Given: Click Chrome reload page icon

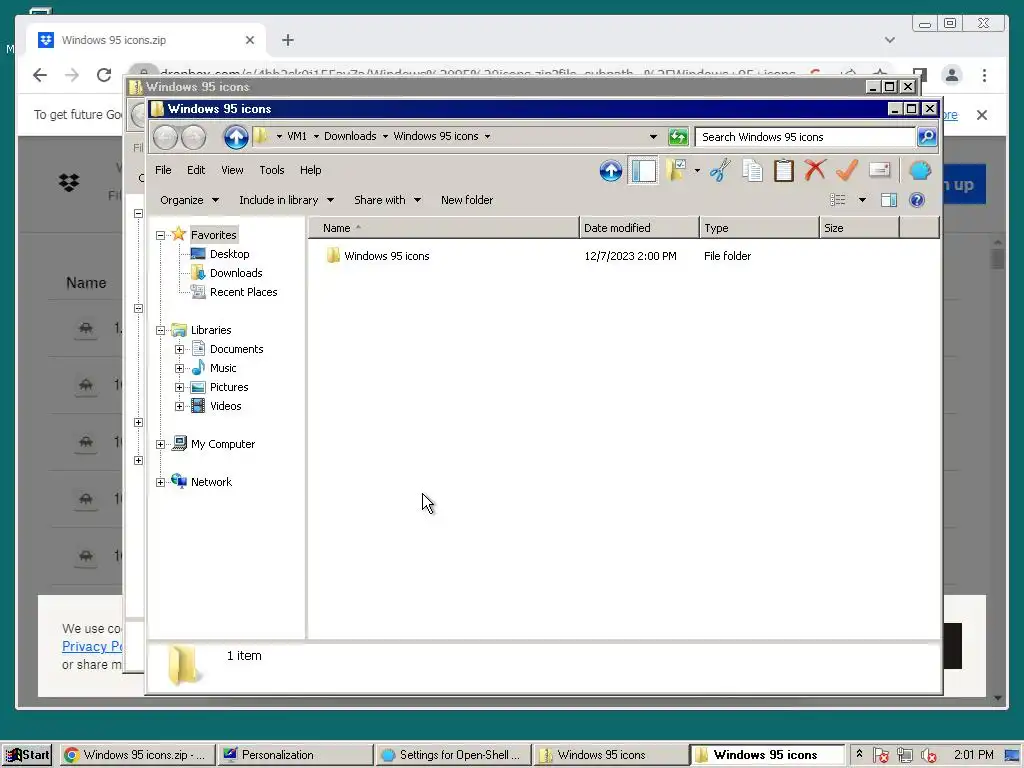Looking at the screenshot, I should [x=104, y=75].
